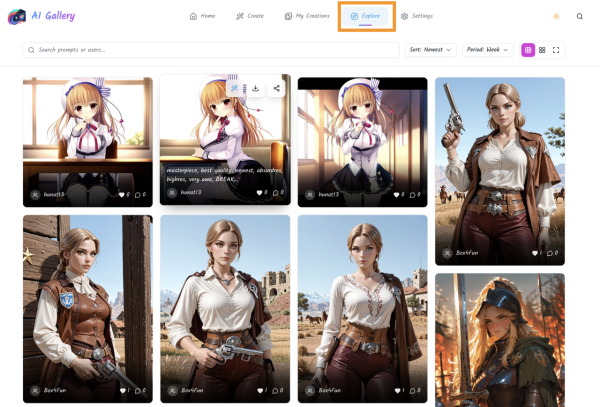This screenshot has width=600, height=407.
Task: Click user avatar on hovered prompt card
Action: click(x=173, y=192)
